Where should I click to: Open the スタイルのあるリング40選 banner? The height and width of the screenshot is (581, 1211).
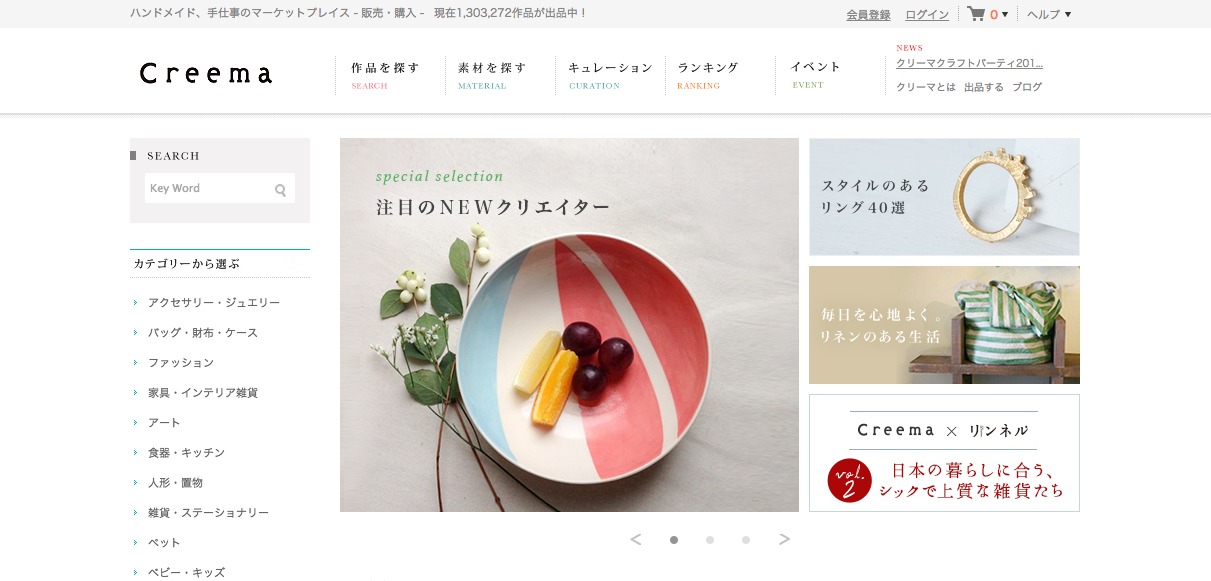click(x=944, y=197)
